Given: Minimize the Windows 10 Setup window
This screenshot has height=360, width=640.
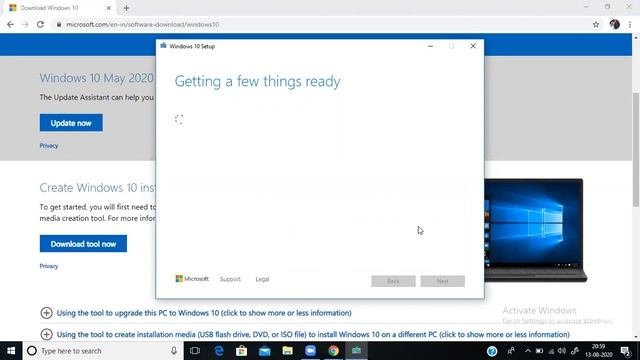Looking at the screenshot, I should (430, 46).
